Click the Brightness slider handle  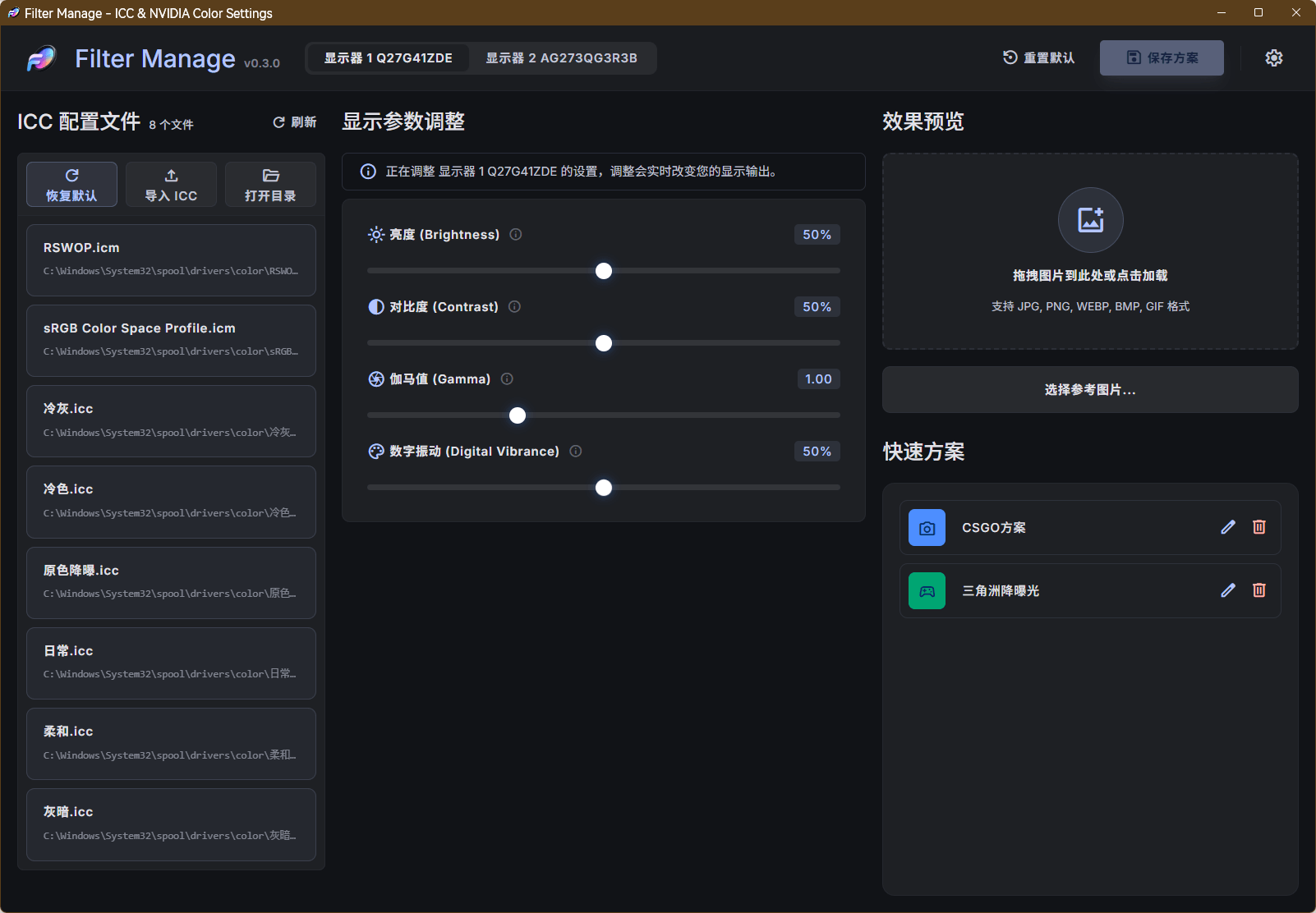(604, 271)
